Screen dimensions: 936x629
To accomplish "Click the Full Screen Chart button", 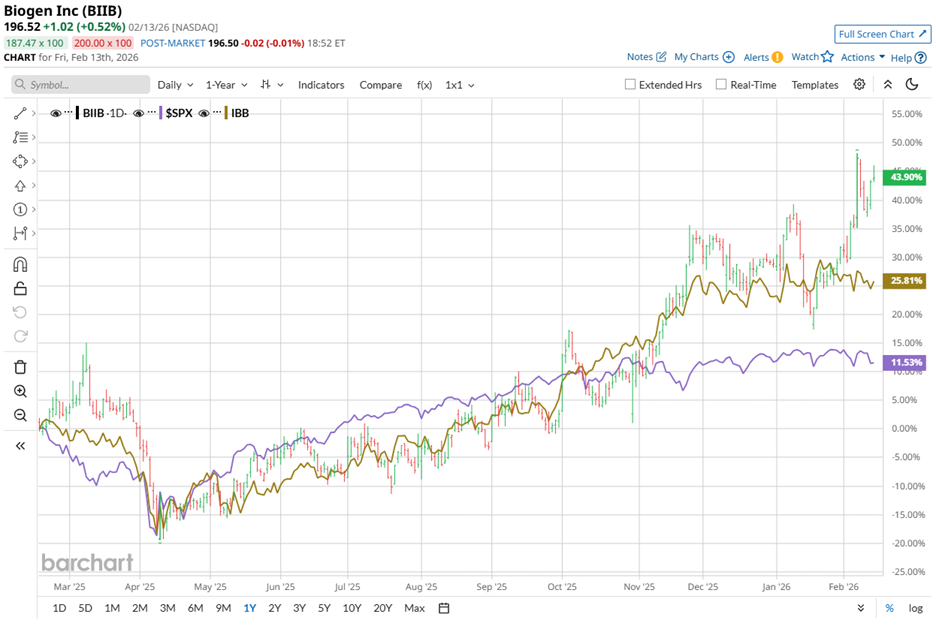I will [881, 34].
